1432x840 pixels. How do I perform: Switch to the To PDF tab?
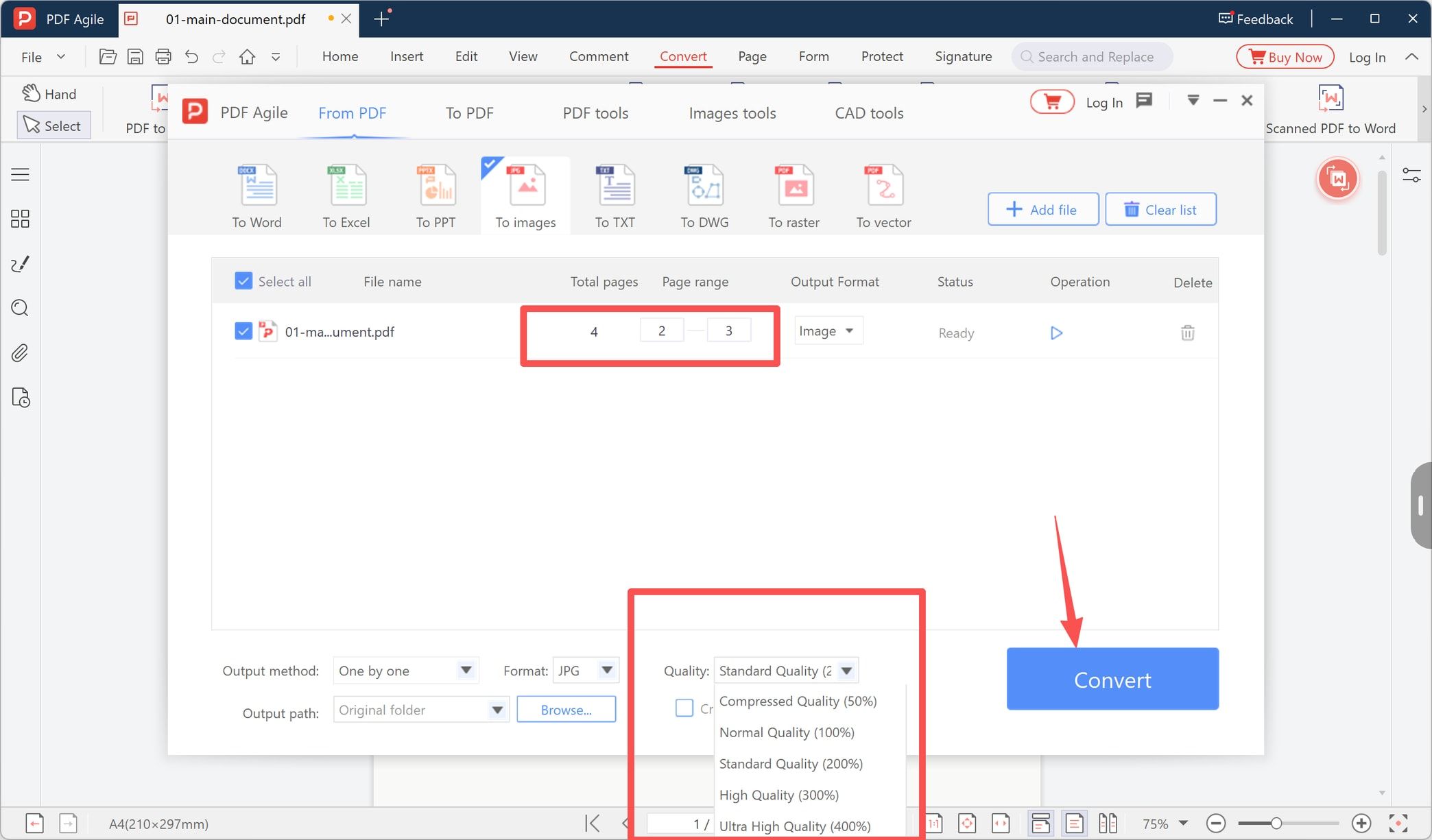point(470,113)
